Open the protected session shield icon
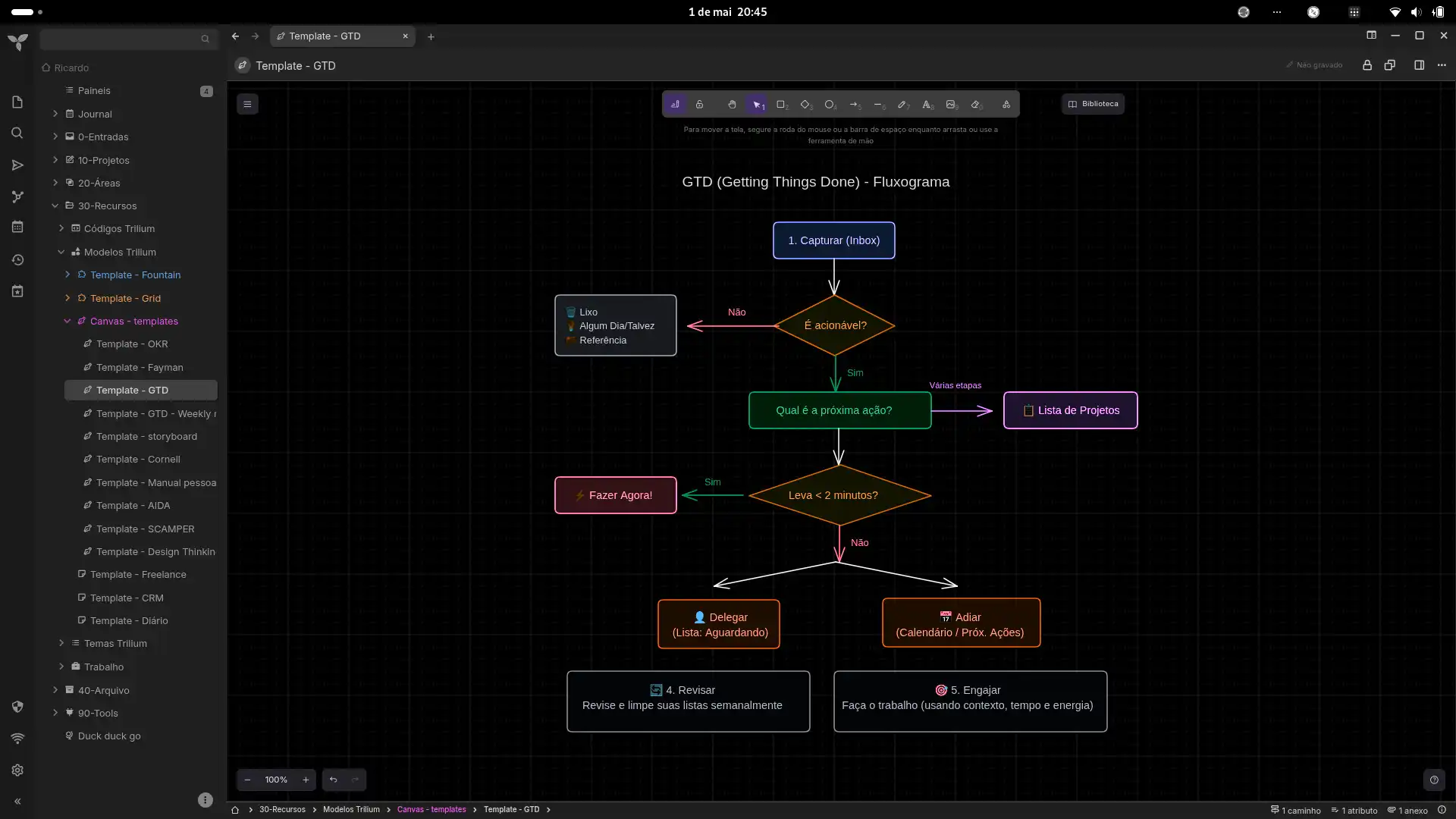1456x819 pixels. [x=17, y=707]
